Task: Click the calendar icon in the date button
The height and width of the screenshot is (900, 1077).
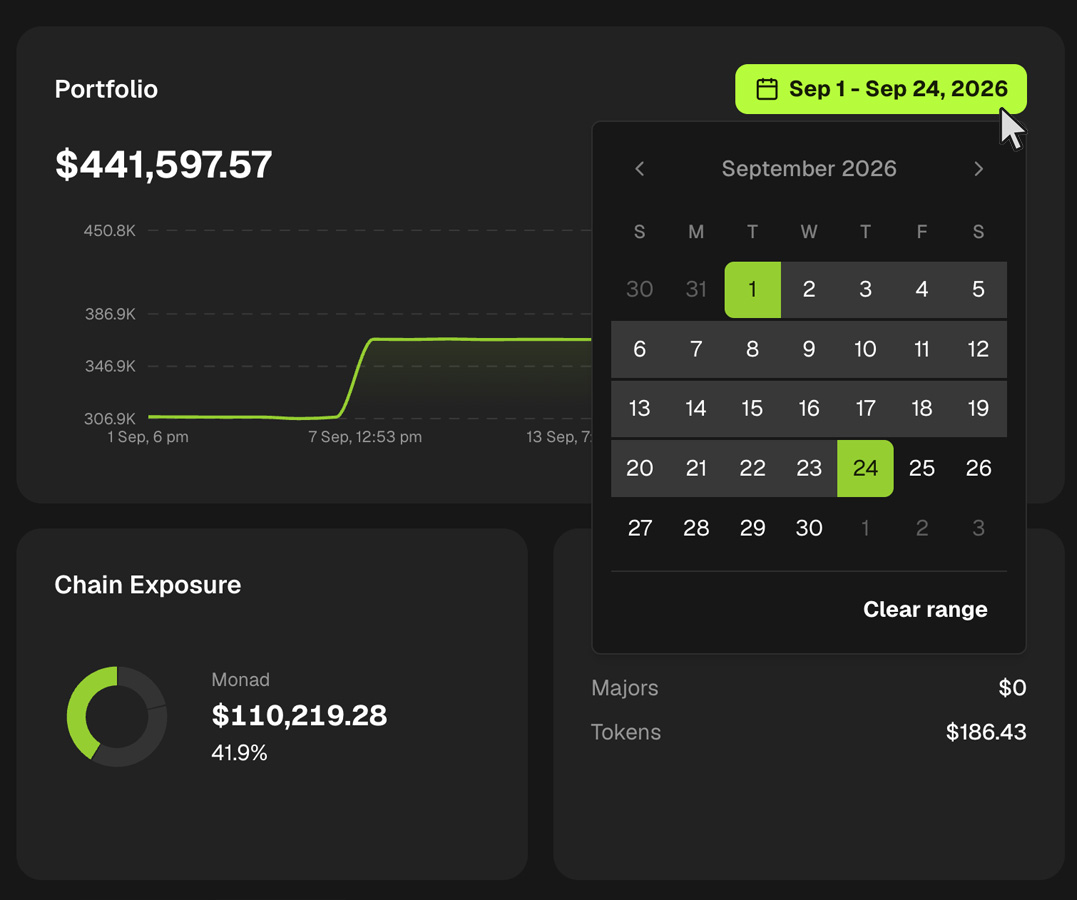Action: (x=767, y=89)
